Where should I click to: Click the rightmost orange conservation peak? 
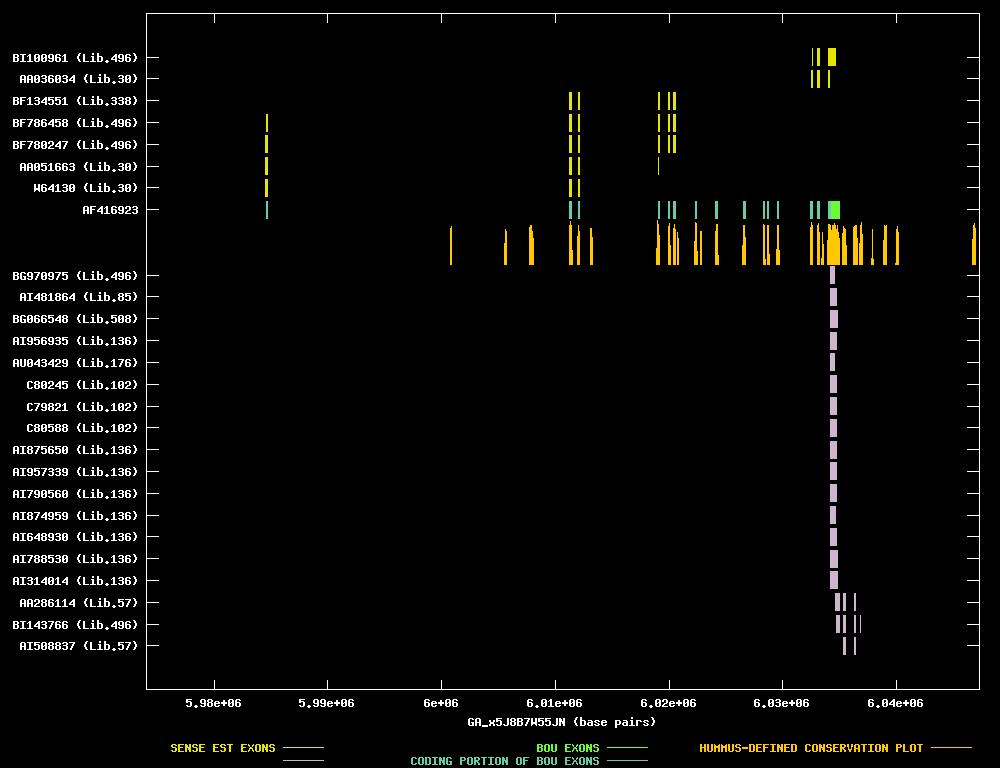coord(974,244)
